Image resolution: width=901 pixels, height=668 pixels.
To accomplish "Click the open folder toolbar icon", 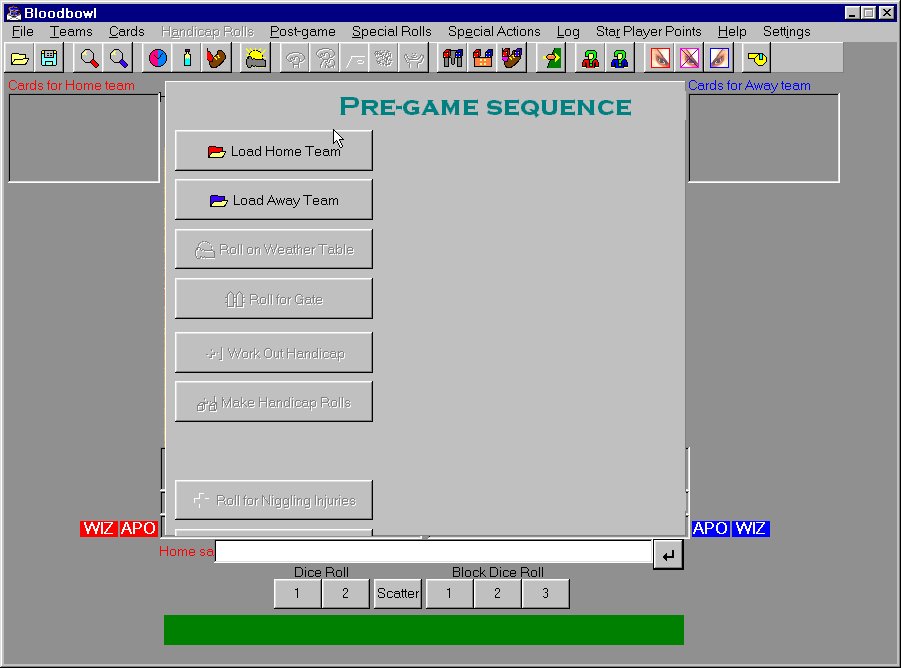I will (x=20, y=58).
